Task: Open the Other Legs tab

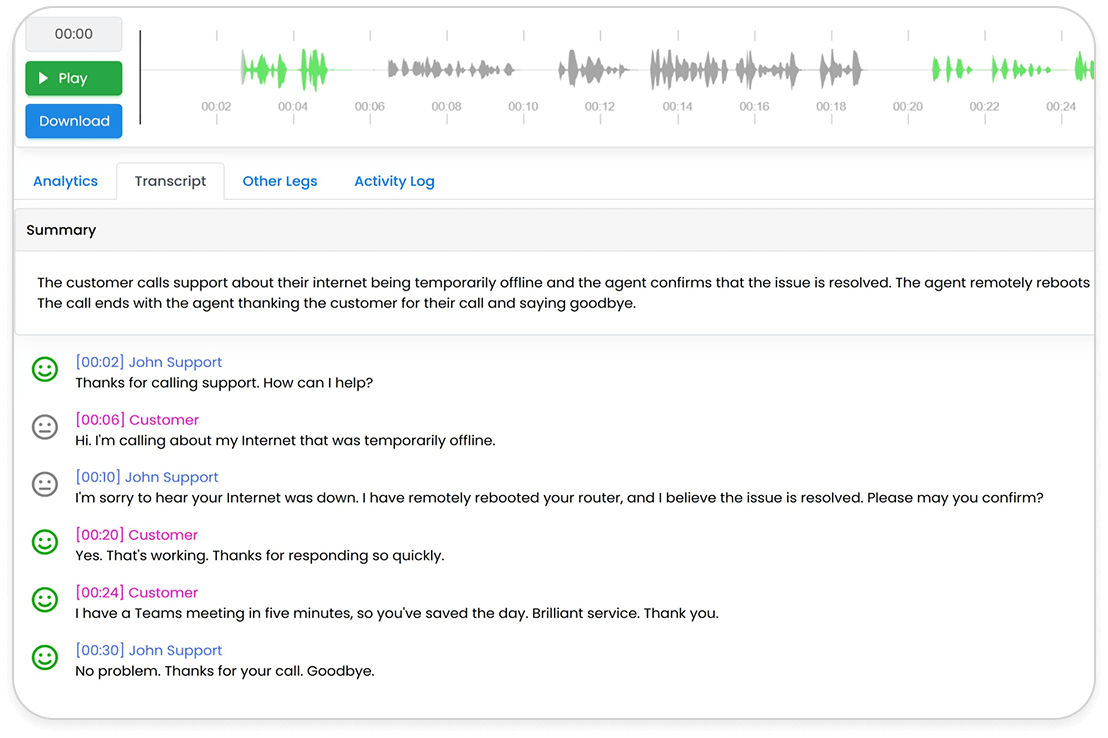Action: (280, 181)
